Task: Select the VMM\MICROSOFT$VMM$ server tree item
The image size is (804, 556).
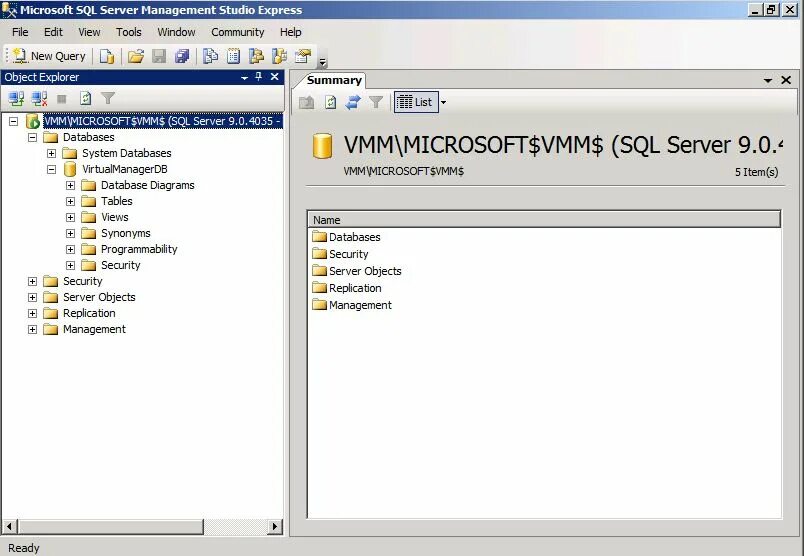Action: (163, 121)
